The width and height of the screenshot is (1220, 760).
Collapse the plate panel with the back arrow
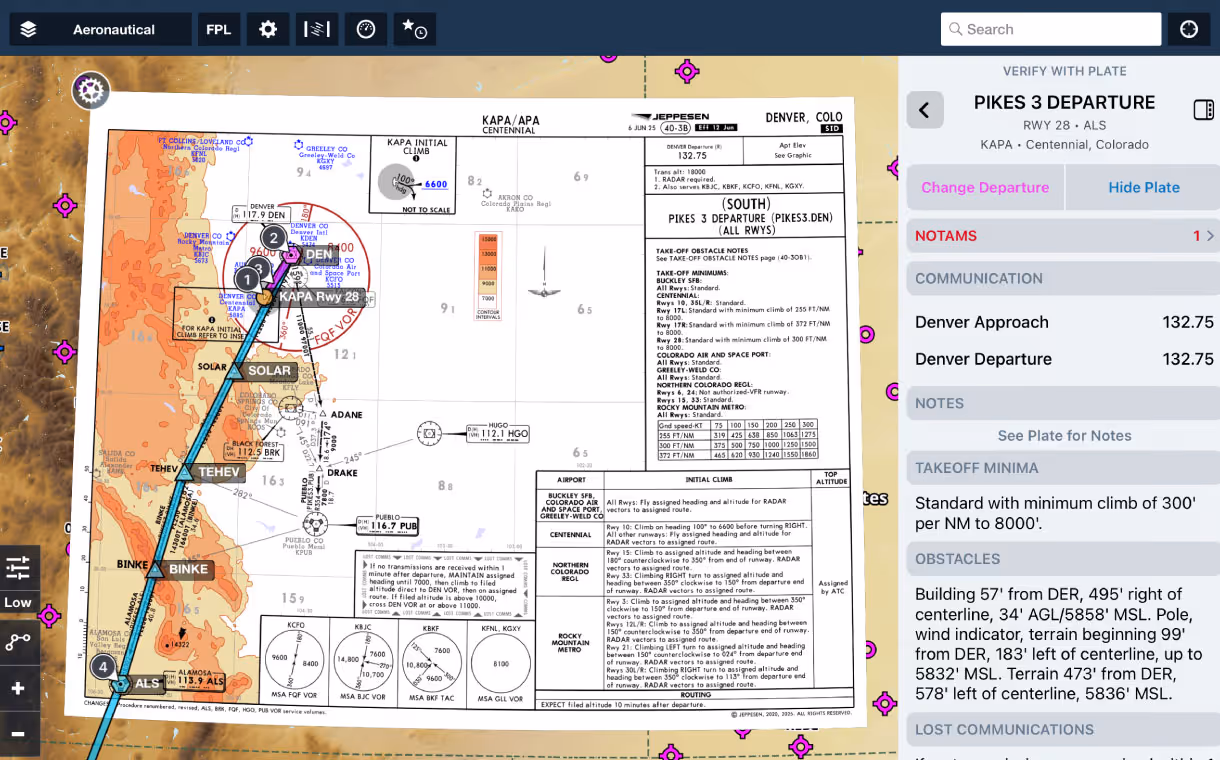pos(925,110)
